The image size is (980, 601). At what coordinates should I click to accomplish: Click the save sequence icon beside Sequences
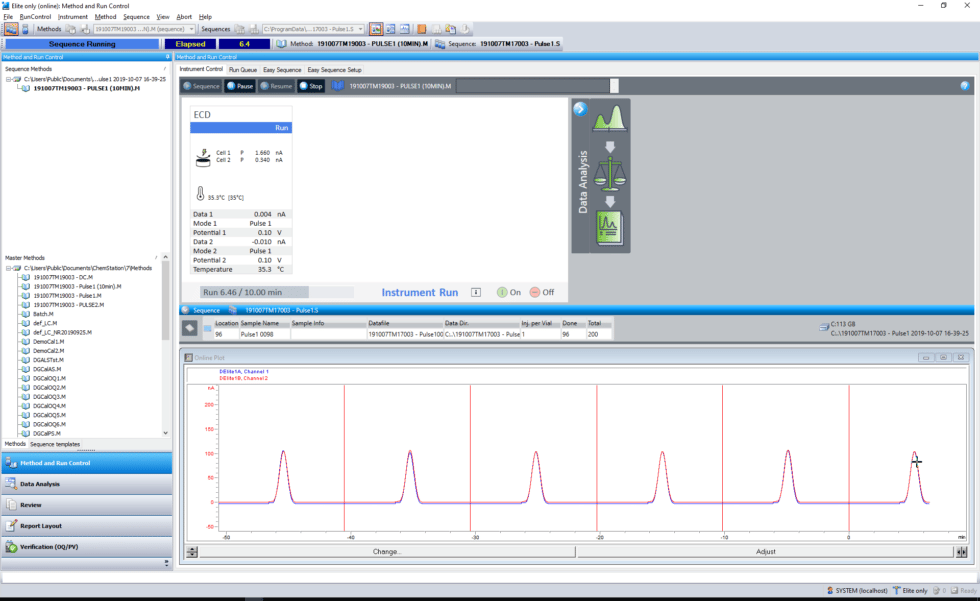click(254, 29)
